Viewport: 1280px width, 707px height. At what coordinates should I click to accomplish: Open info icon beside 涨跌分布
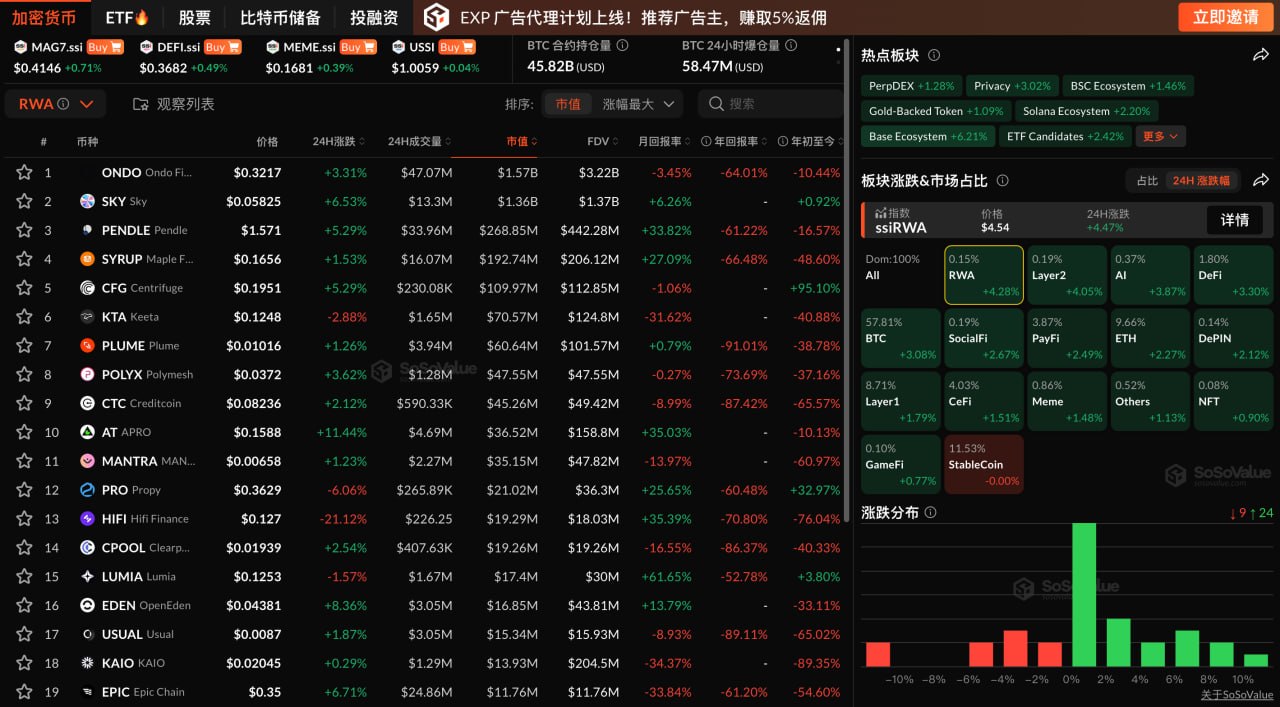pyautogui.click(x=931, y=512)
